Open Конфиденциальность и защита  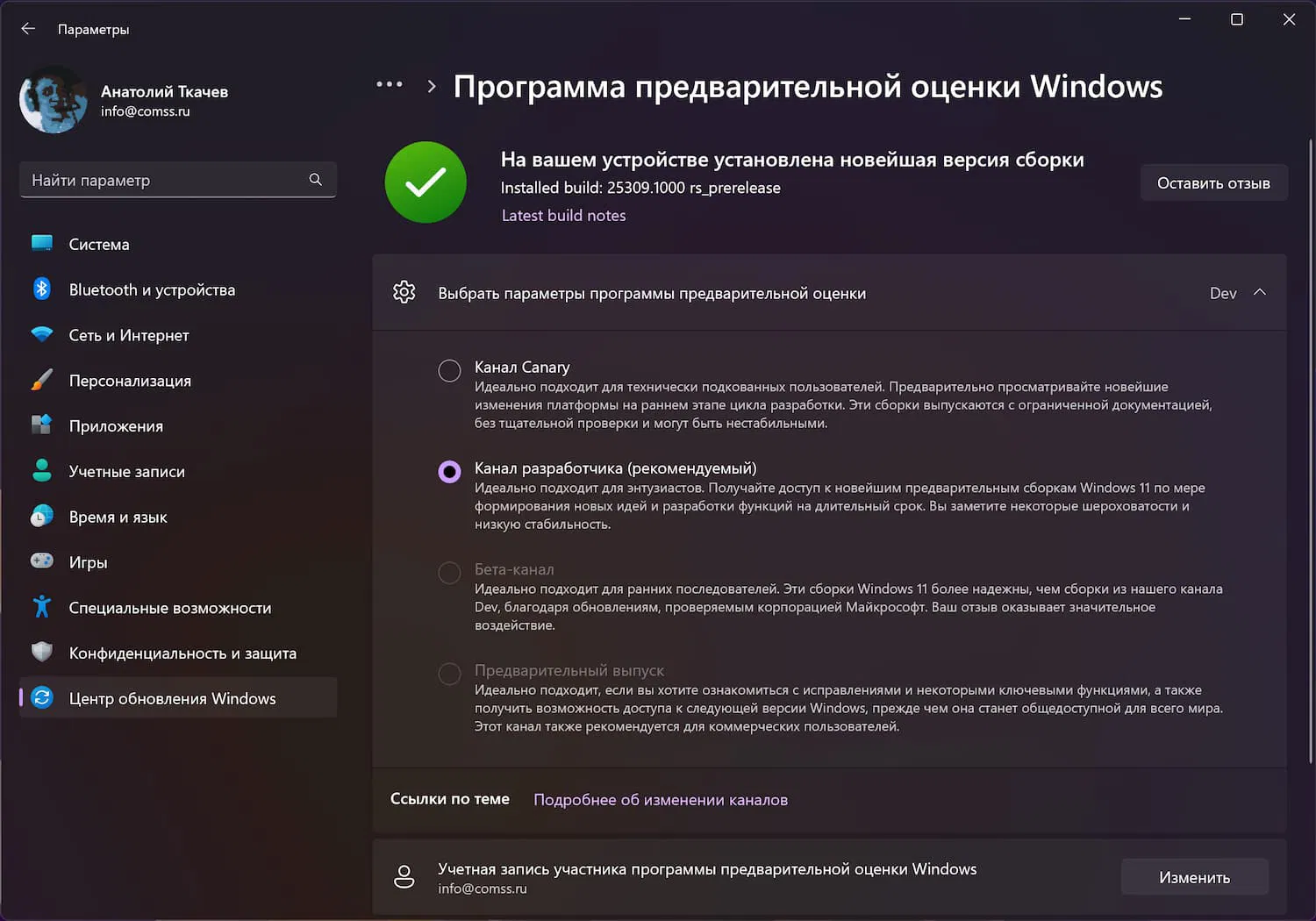(x=178, y=653)
